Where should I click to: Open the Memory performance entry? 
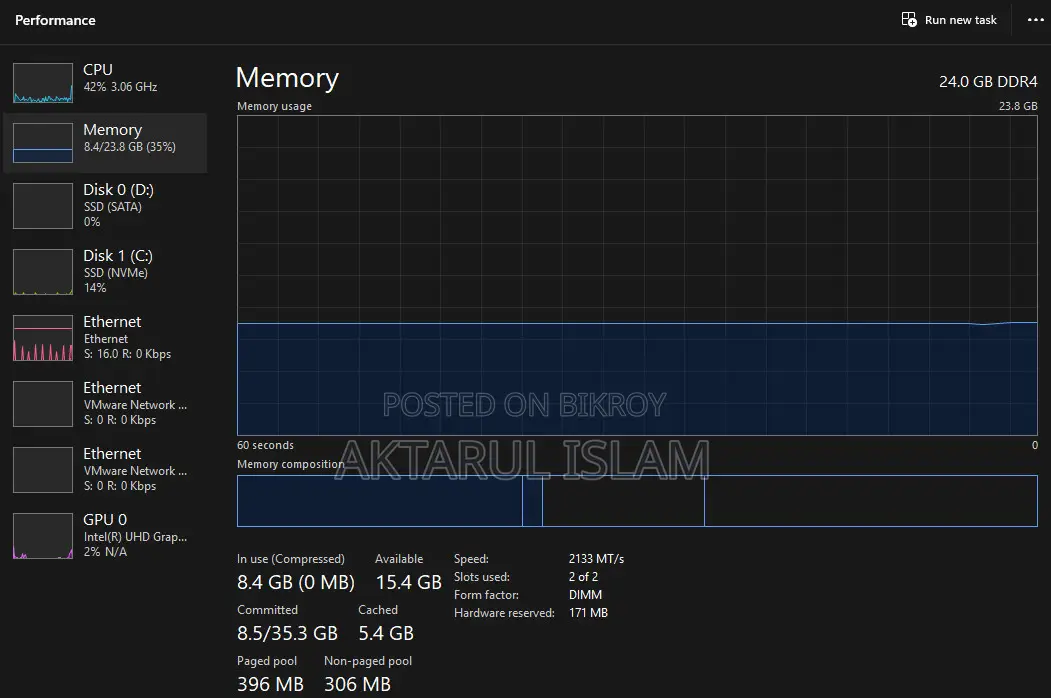[105, 143]
